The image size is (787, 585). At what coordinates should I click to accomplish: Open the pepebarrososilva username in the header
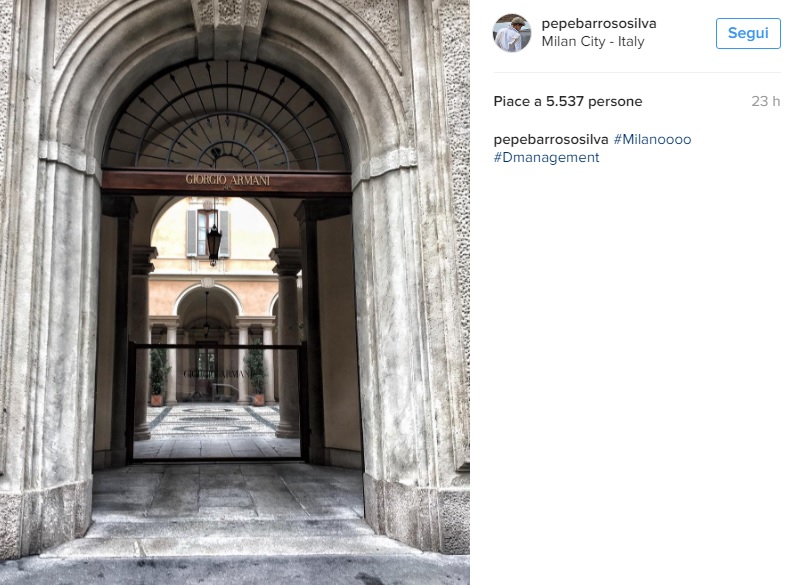coord(599,24)
